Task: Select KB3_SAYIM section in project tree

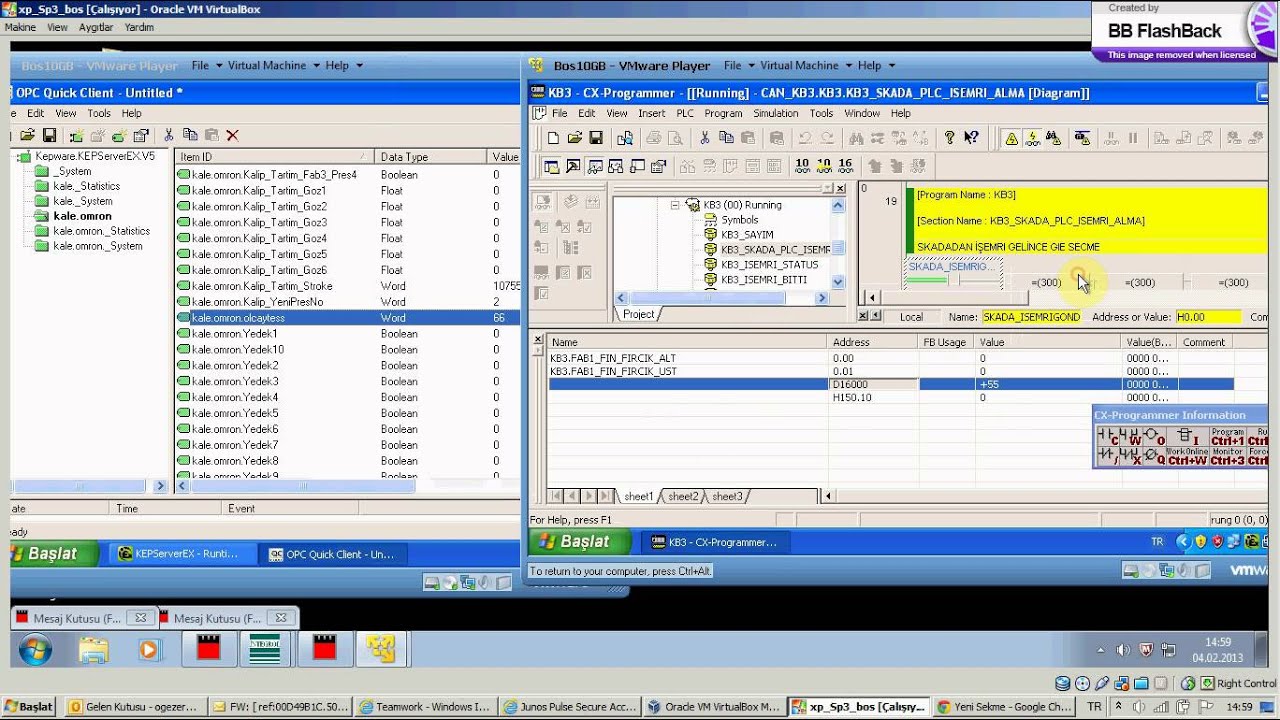Action: pos(747,235)
